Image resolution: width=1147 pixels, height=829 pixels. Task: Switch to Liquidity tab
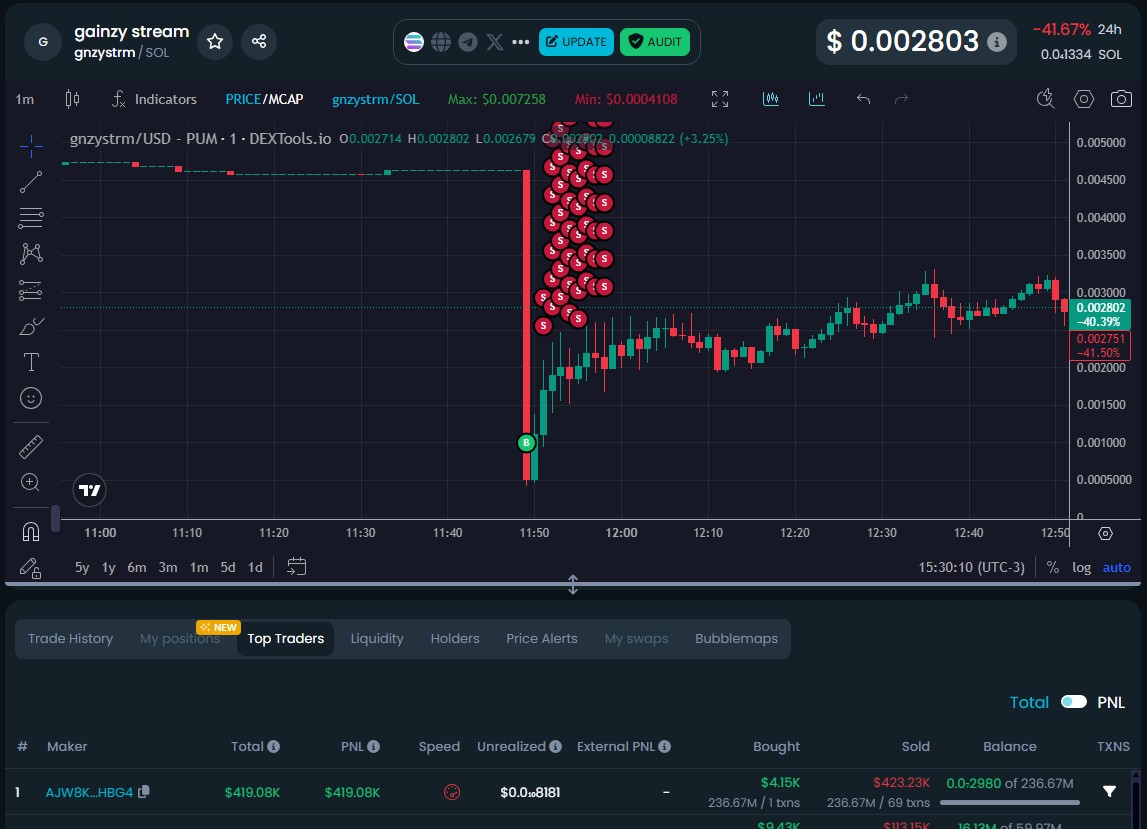[x=377, y=639]
